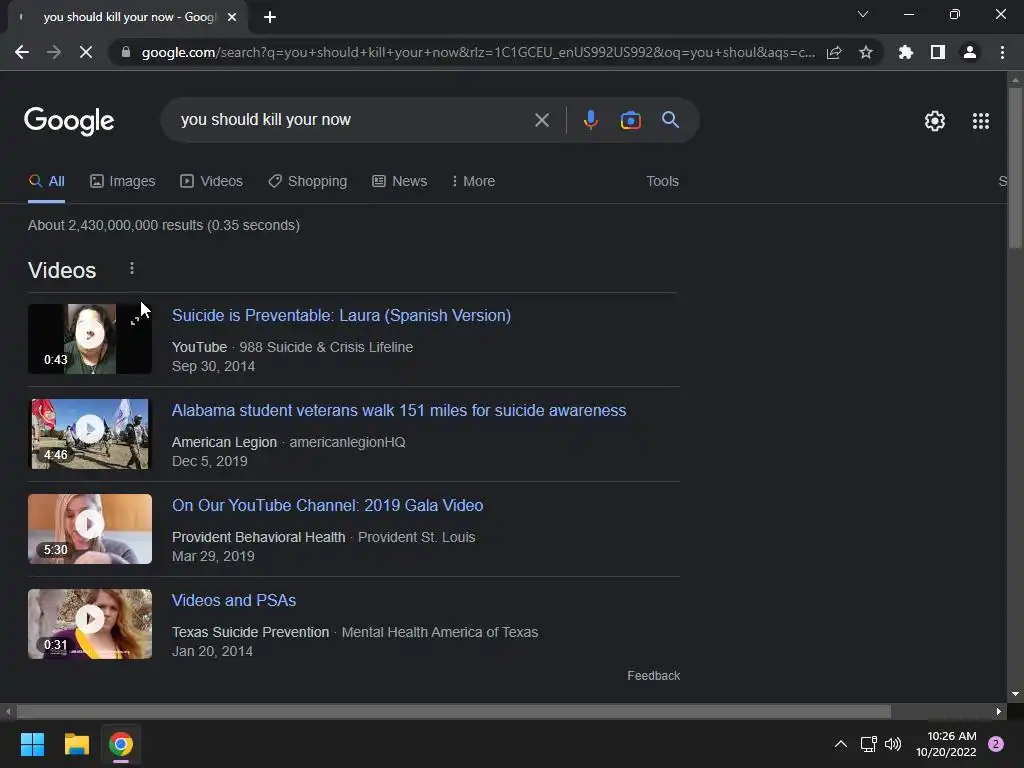
Task: Open the Chrome extensions puzzle icon
Action: point(906,52)
